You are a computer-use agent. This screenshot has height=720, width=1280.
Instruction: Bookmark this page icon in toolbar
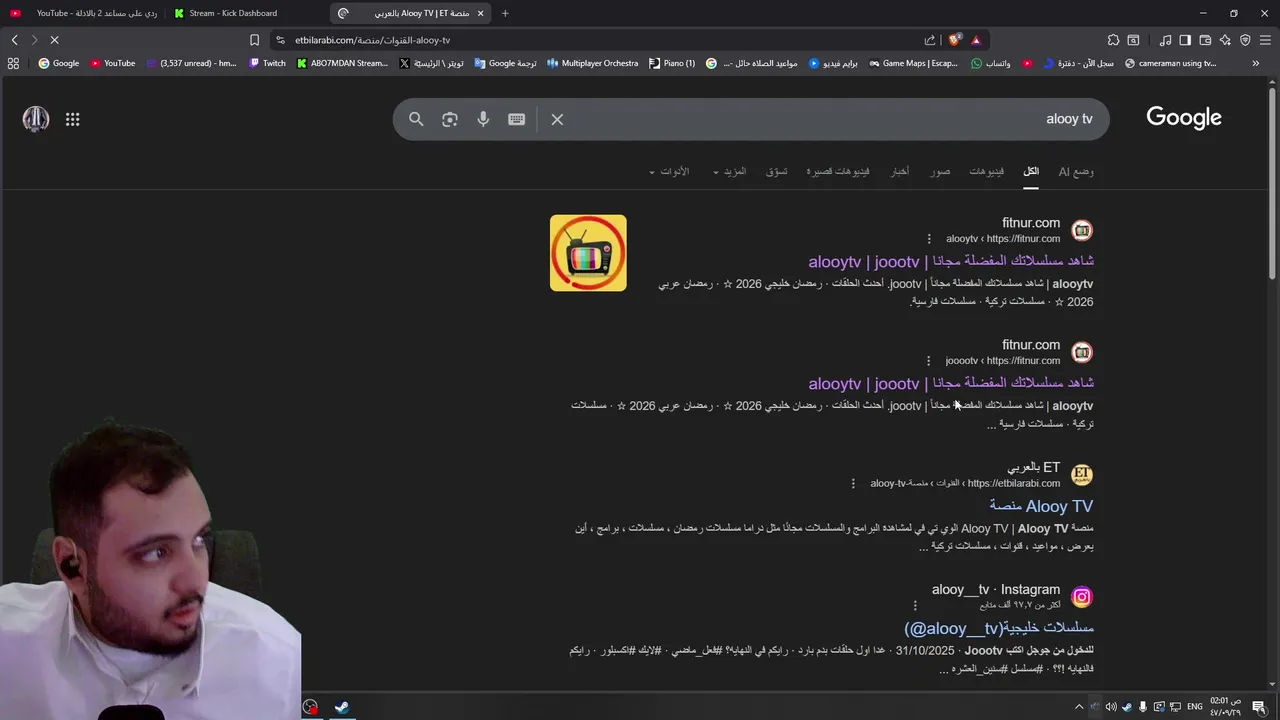[x=254, y=40]
